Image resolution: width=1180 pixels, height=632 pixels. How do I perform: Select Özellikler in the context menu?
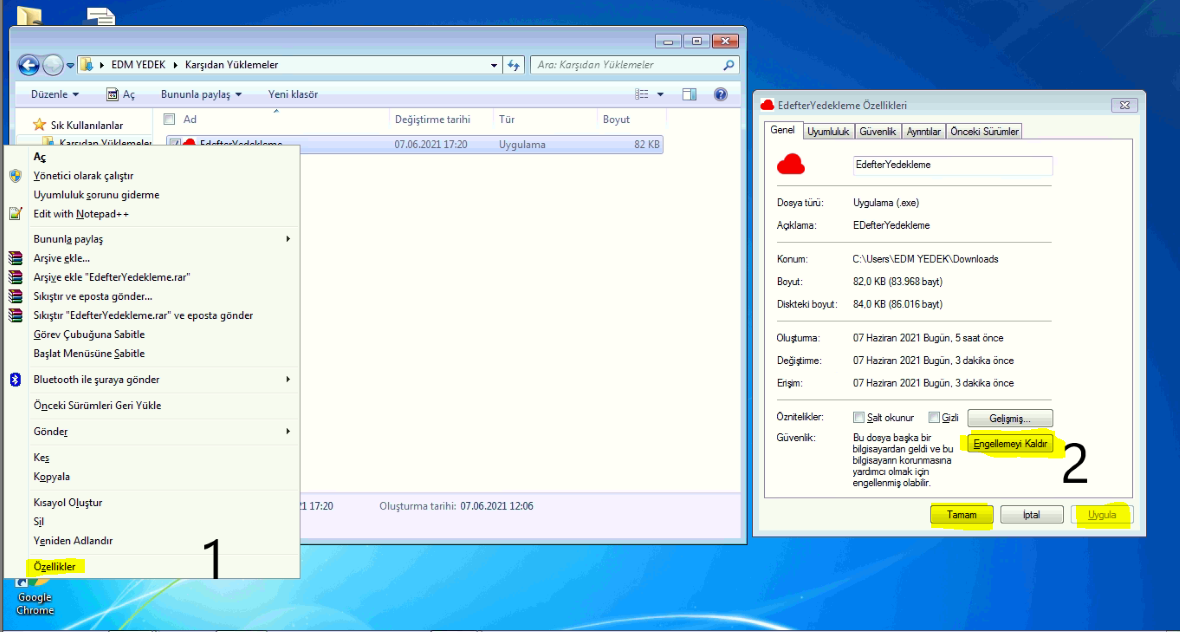(55, 567)
